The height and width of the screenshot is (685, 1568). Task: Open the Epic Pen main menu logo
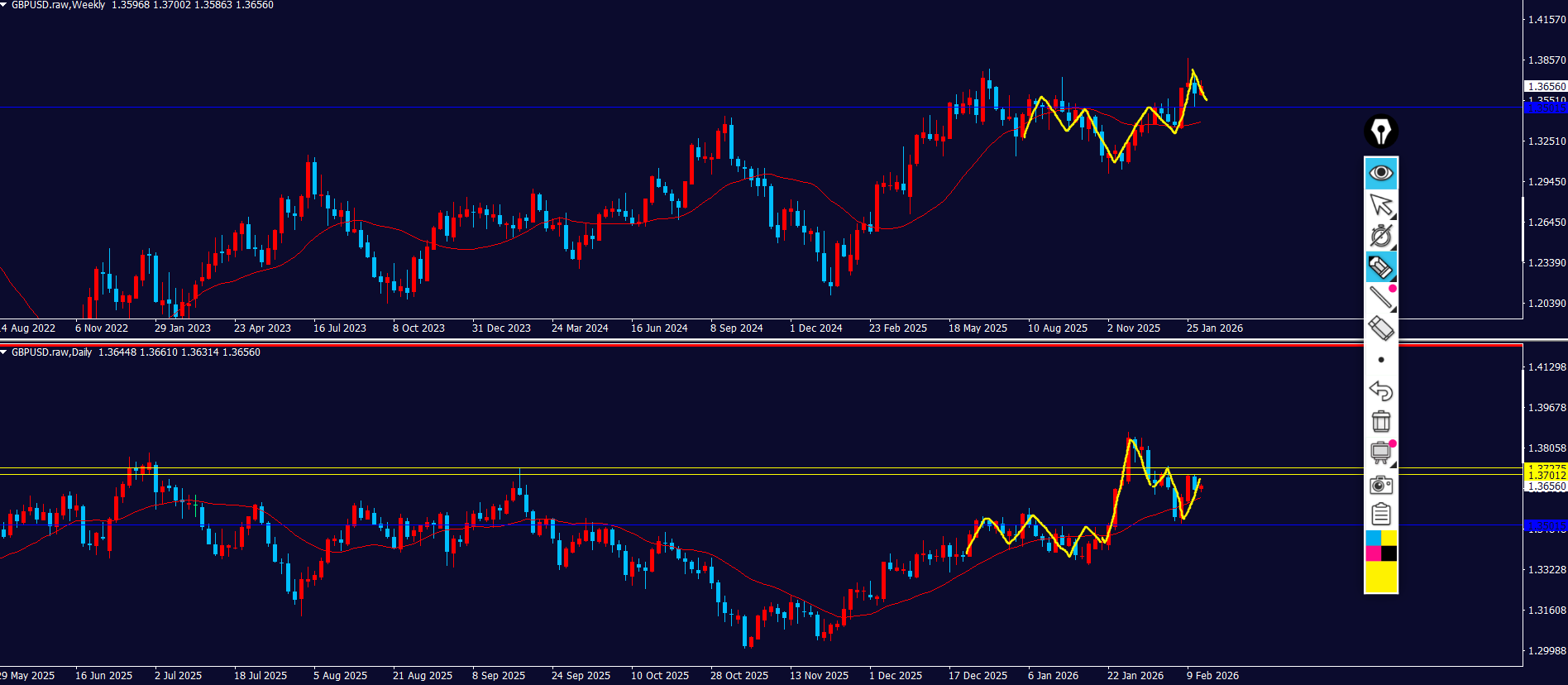point(1380,132)
